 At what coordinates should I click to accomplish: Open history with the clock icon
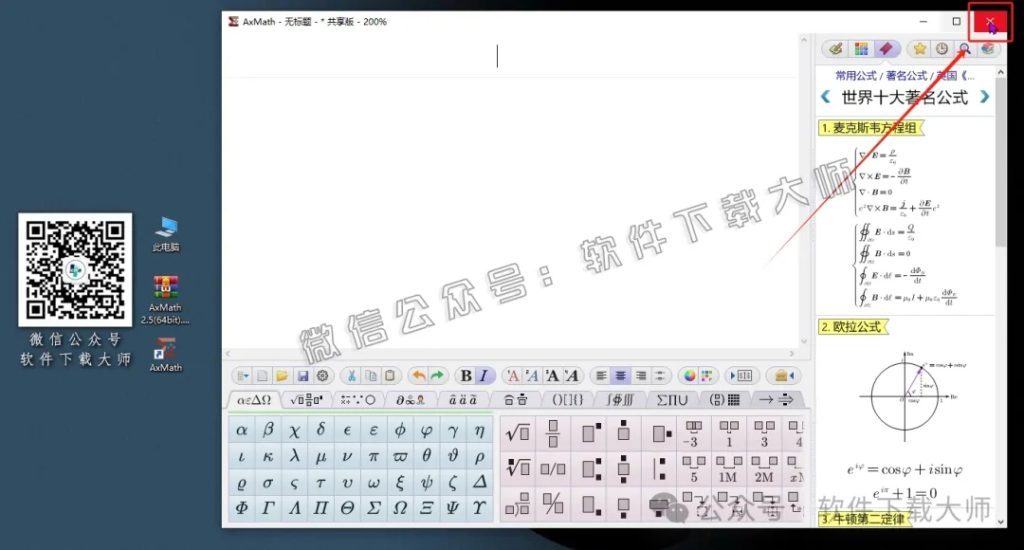[942, 48]
